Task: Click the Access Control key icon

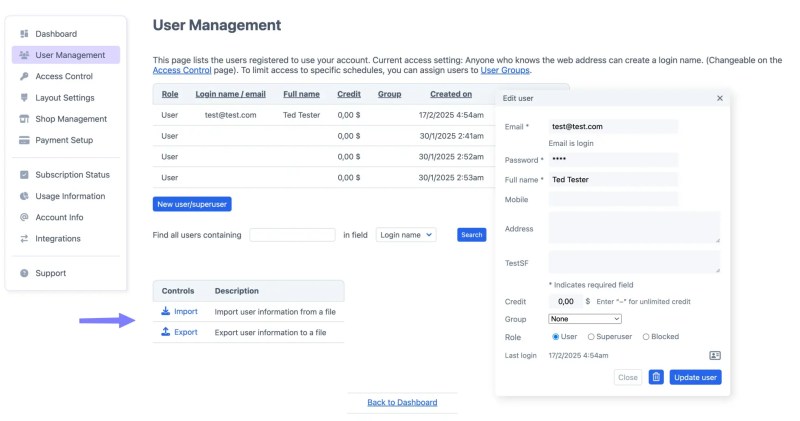Action: pyautogui.click(x=24, y=76)
